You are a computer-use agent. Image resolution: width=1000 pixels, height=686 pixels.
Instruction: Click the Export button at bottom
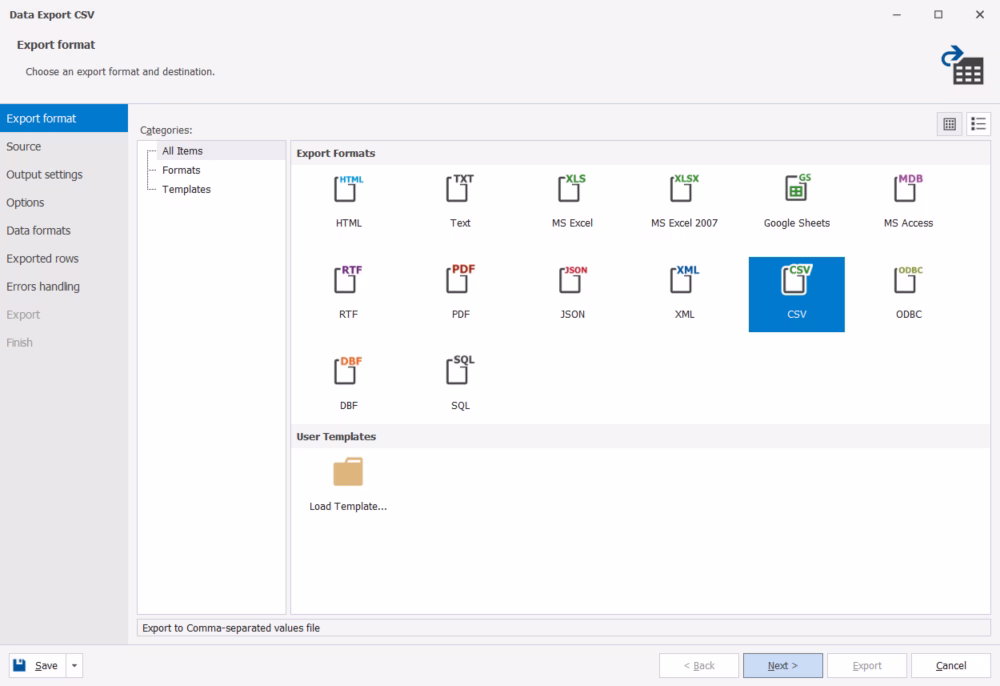click(867, 666)
